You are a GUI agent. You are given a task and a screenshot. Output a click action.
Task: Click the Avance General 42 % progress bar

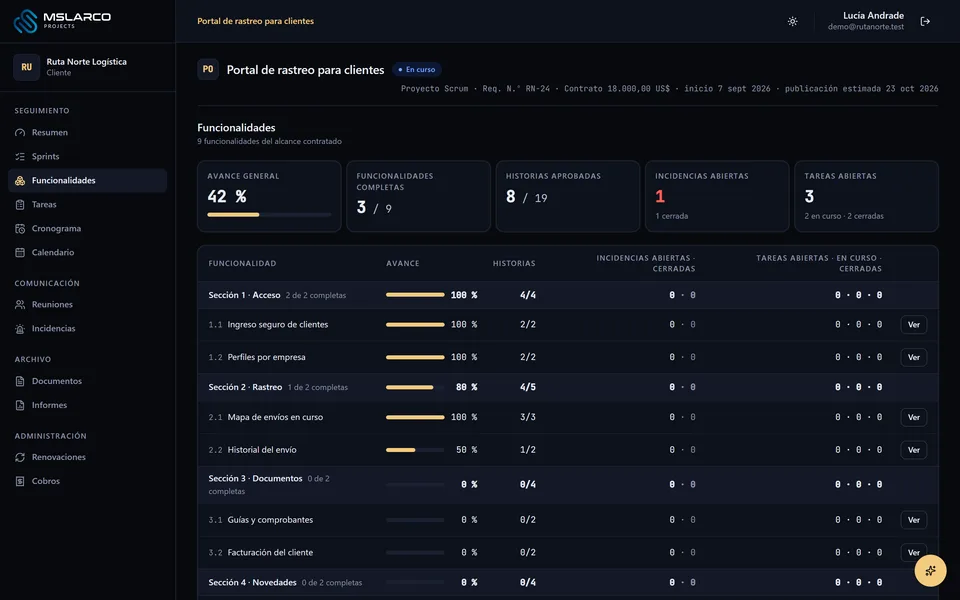269,215
